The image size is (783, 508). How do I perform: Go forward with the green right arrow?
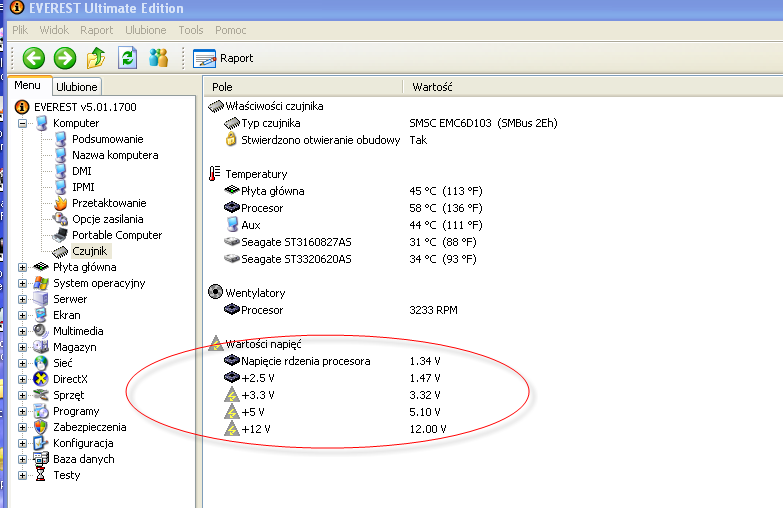coord(65,58)
